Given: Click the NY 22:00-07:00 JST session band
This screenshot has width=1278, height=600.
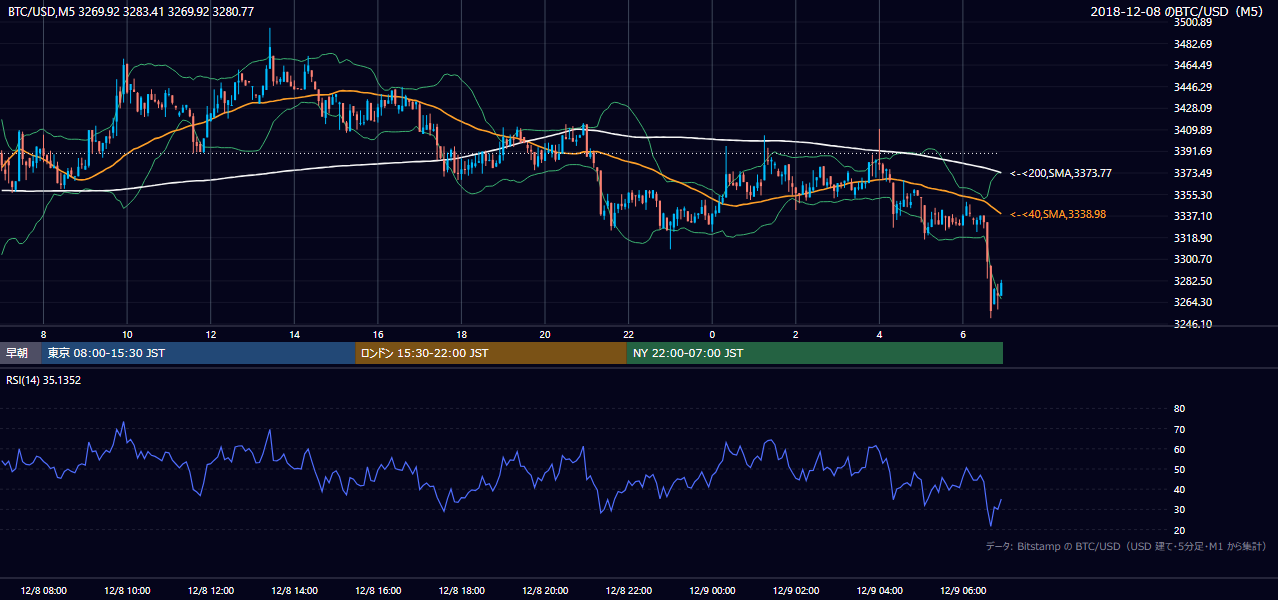Looking at the screenshot, I should 815,353.
